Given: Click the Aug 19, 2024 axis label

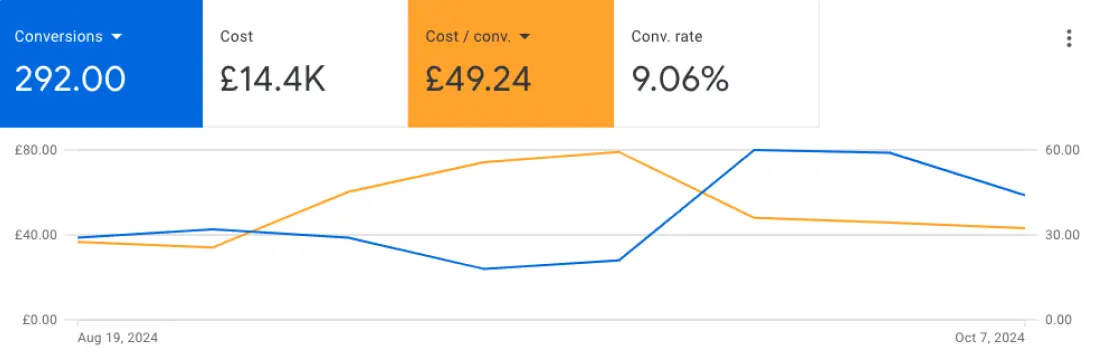Looking at the screenshot, I should coord(117,338).
